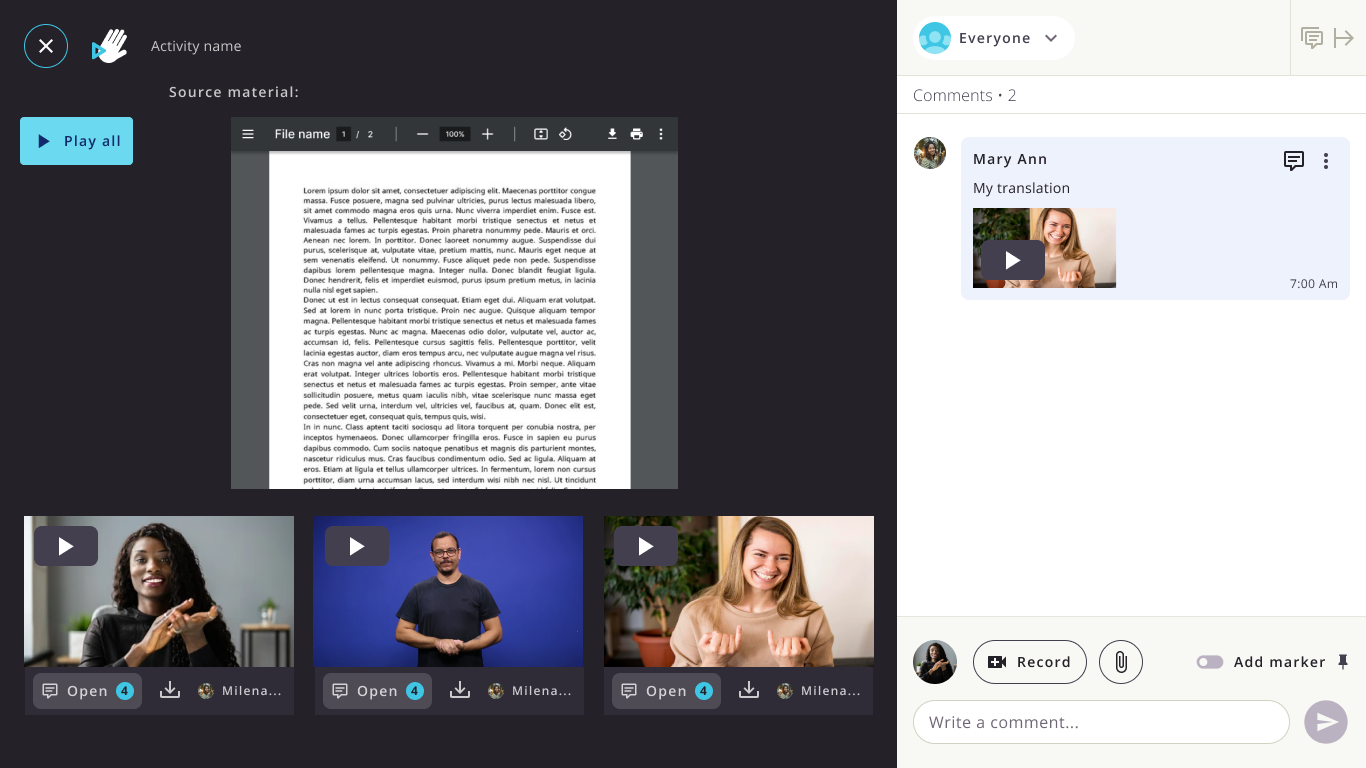Viewport: 1366px width, 768px height.
Task: Collapse the comments side panel
Action: click(1344, 38)
